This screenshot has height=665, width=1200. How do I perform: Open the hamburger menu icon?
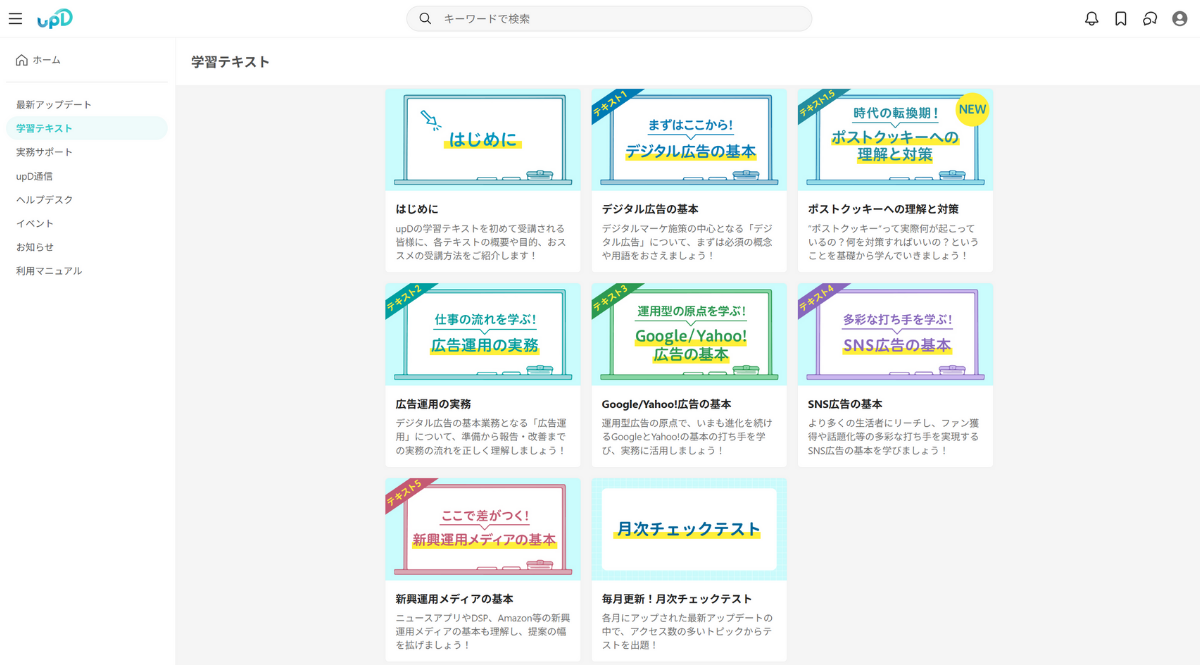[x=15, y=19]
